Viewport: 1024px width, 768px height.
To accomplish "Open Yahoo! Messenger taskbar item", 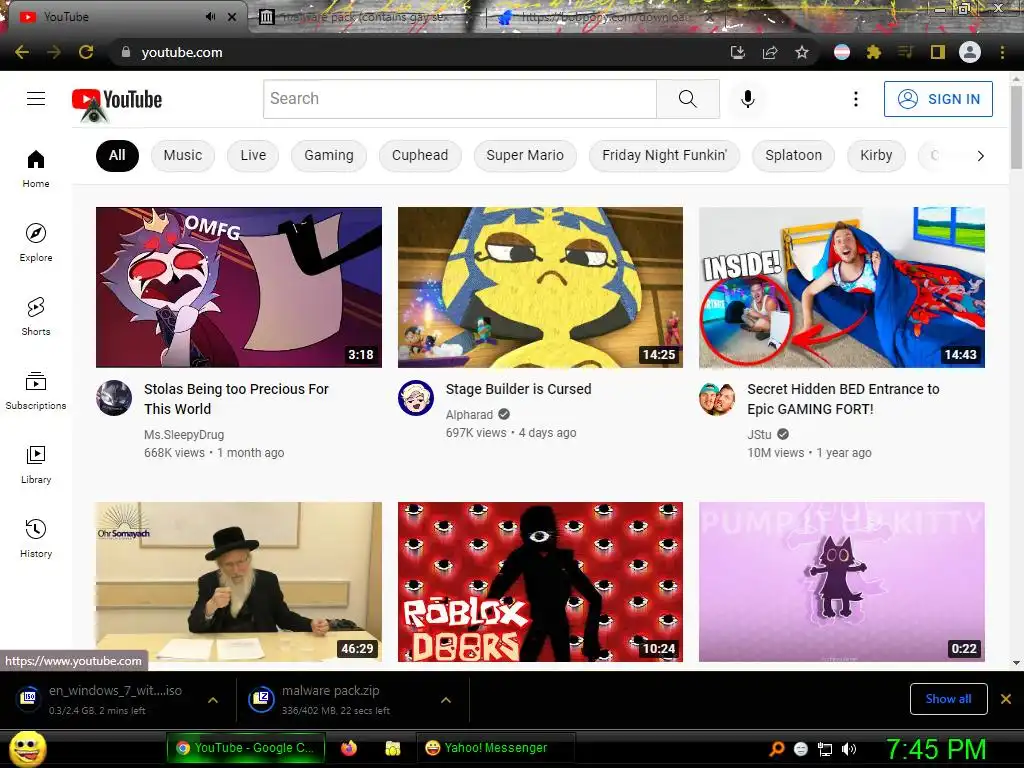I will (495, 748).
